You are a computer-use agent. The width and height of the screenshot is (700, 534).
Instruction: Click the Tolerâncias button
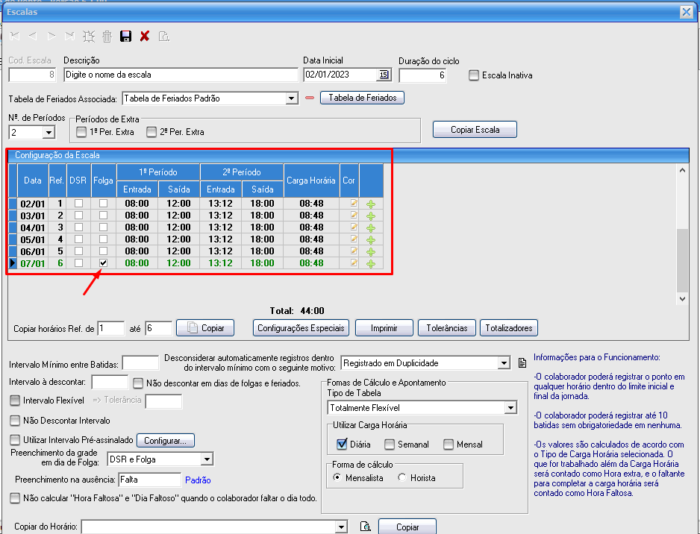446,328
